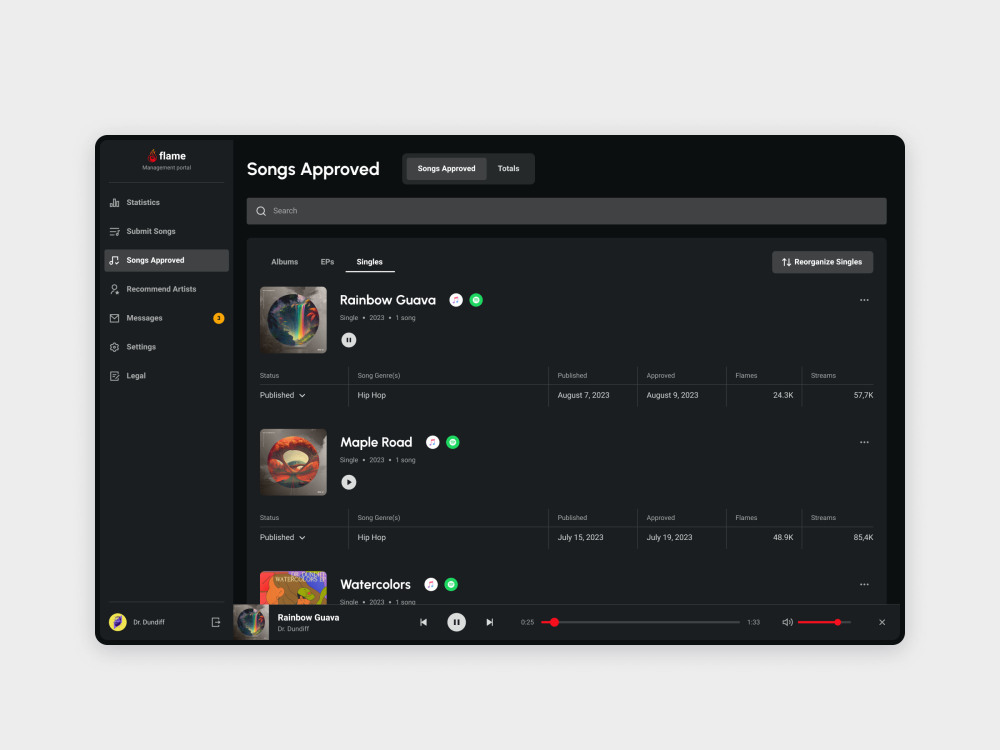Click the search magnifier icon
The height and width of the screenshot is (750, 1000).
(261, 211)
